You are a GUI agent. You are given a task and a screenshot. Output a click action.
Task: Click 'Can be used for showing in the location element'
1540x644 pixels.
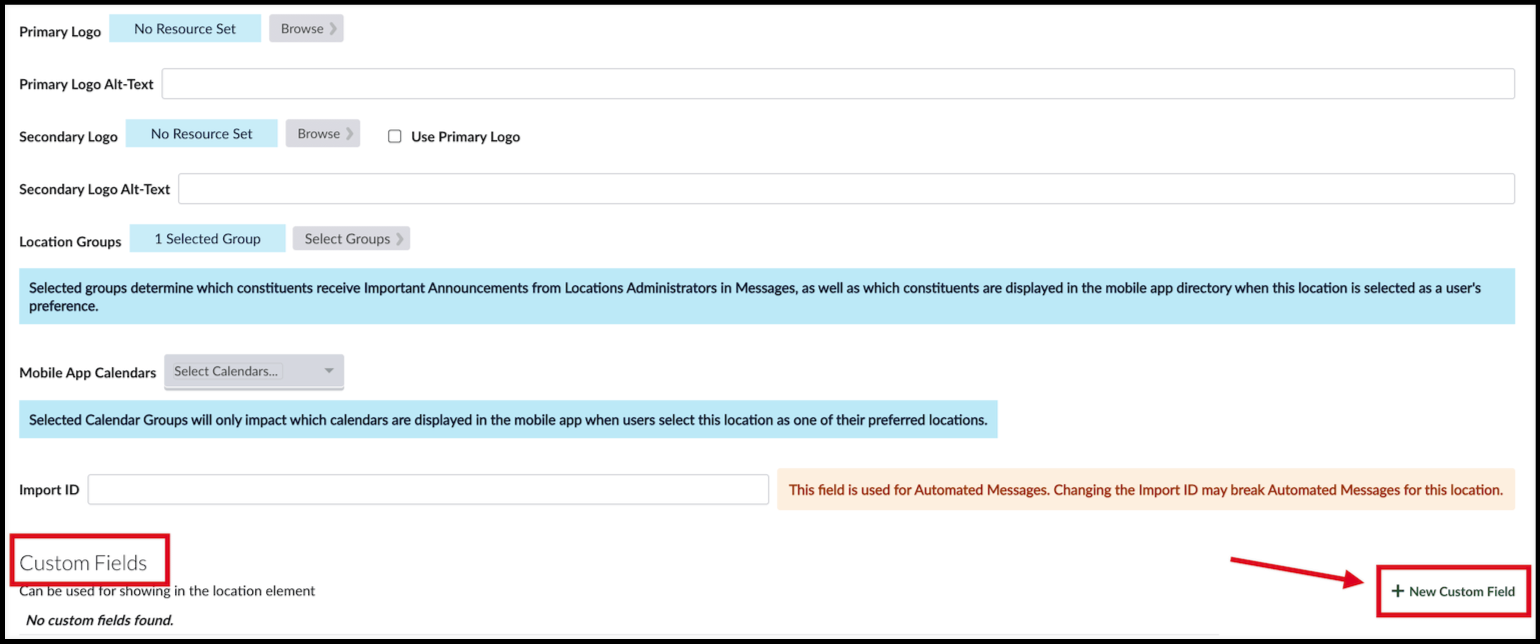click(167, 591)
